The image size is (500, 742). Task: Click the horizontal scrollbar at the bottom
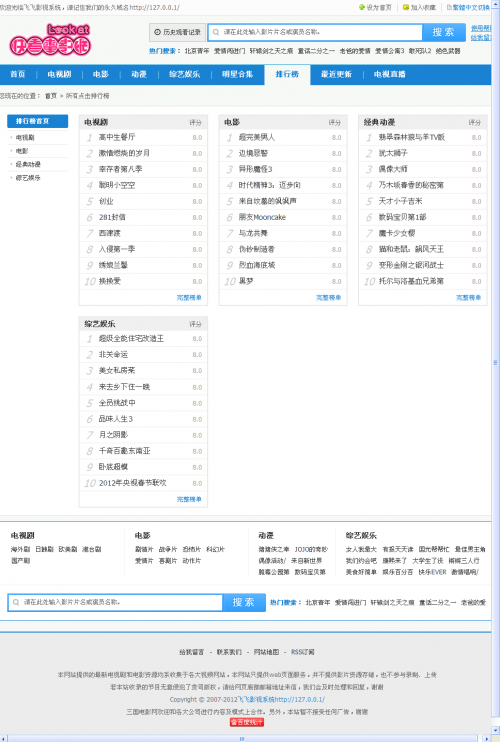point(242,738)
